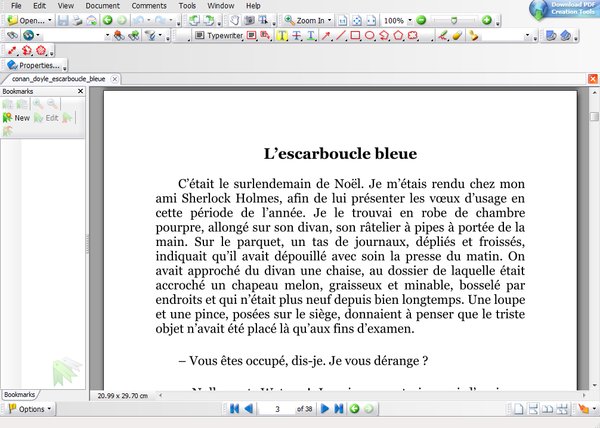Select the Oval drawing tool
The image size is (600, 428).
point(369,35)
